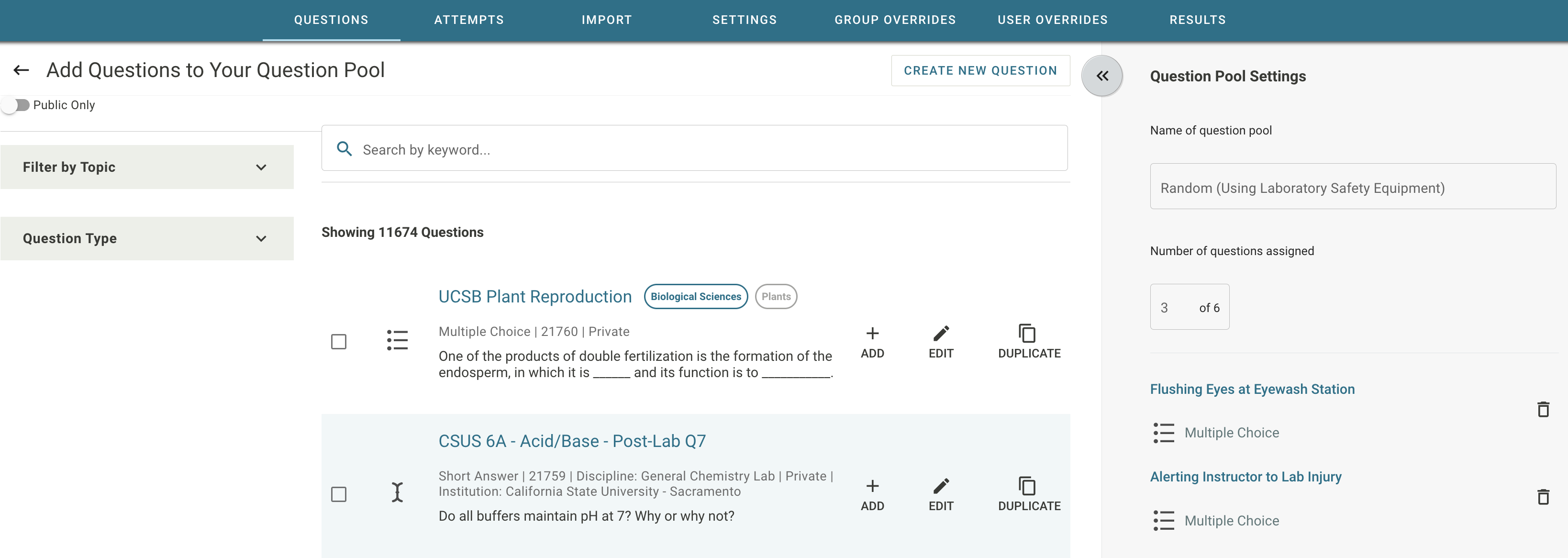Toggle the Public Only switch
Viewport: 1568px width, 558px height.
[x=16, y=105]
